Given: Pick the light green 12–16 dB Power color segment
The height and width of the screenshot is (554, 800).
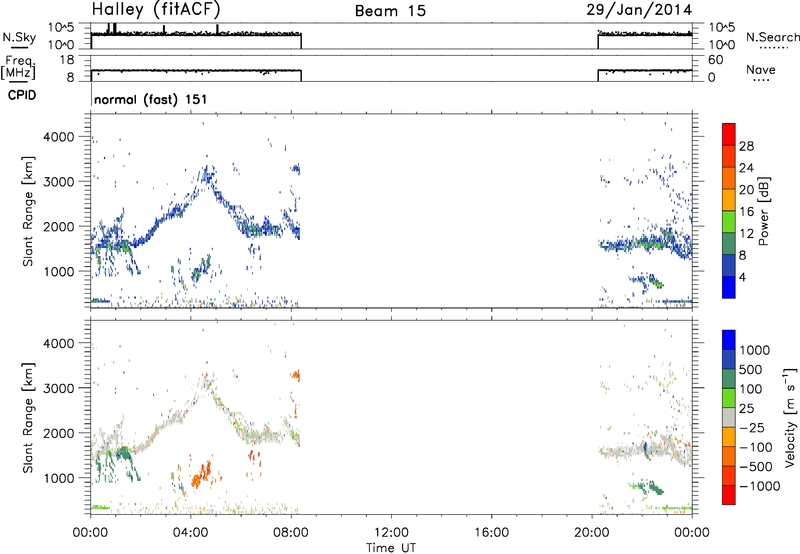Looking at the screenshot, I should pos(729,222).
